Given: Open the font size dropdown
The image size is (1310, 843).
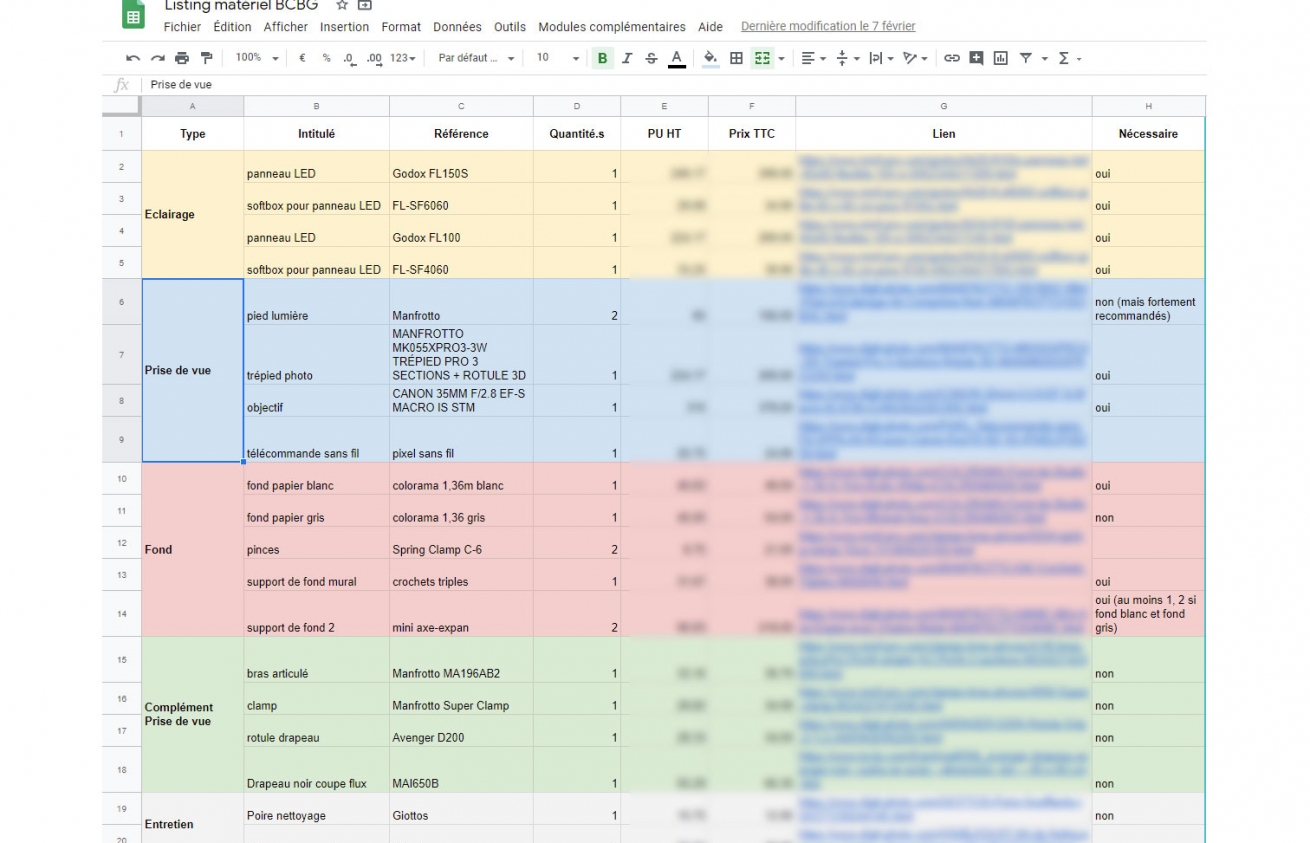Looking at the screenshot, I should pos(558,58).
